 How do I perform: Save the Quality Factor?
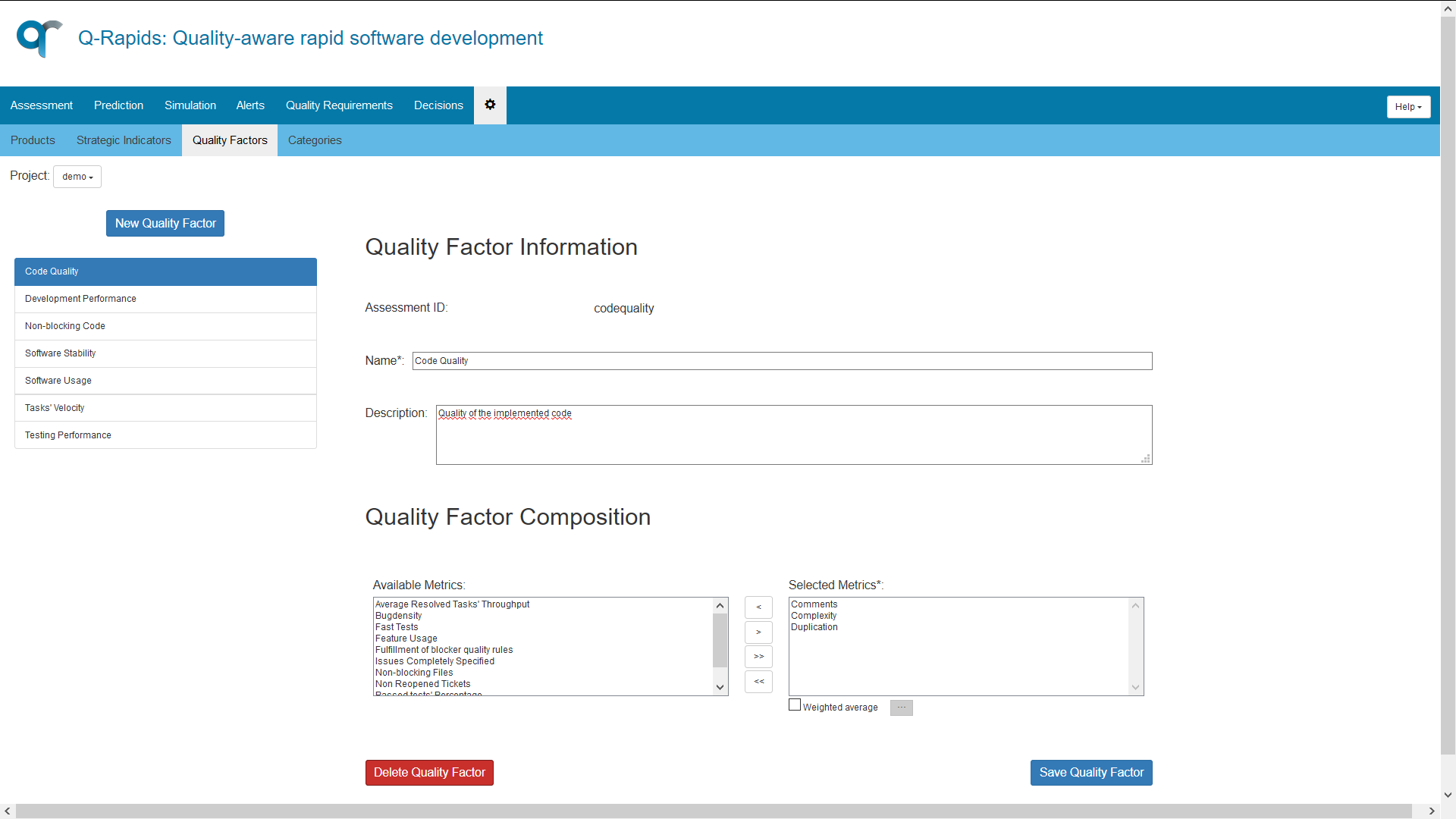pyautogui.click(x=1090, y=772)
